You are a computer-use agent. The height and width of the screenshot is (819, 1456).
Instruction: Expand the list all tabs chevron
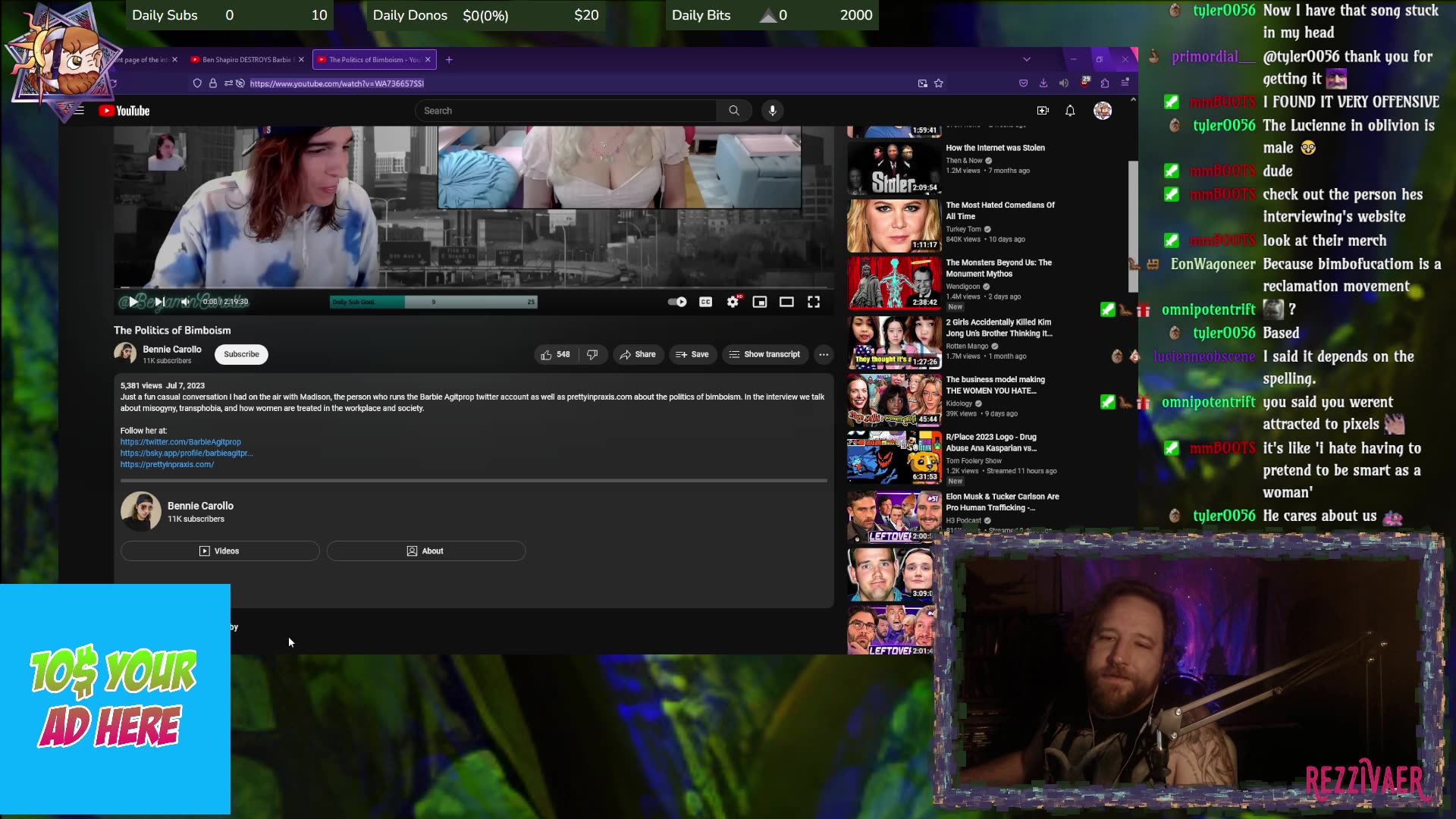(x=1027, y=59)
